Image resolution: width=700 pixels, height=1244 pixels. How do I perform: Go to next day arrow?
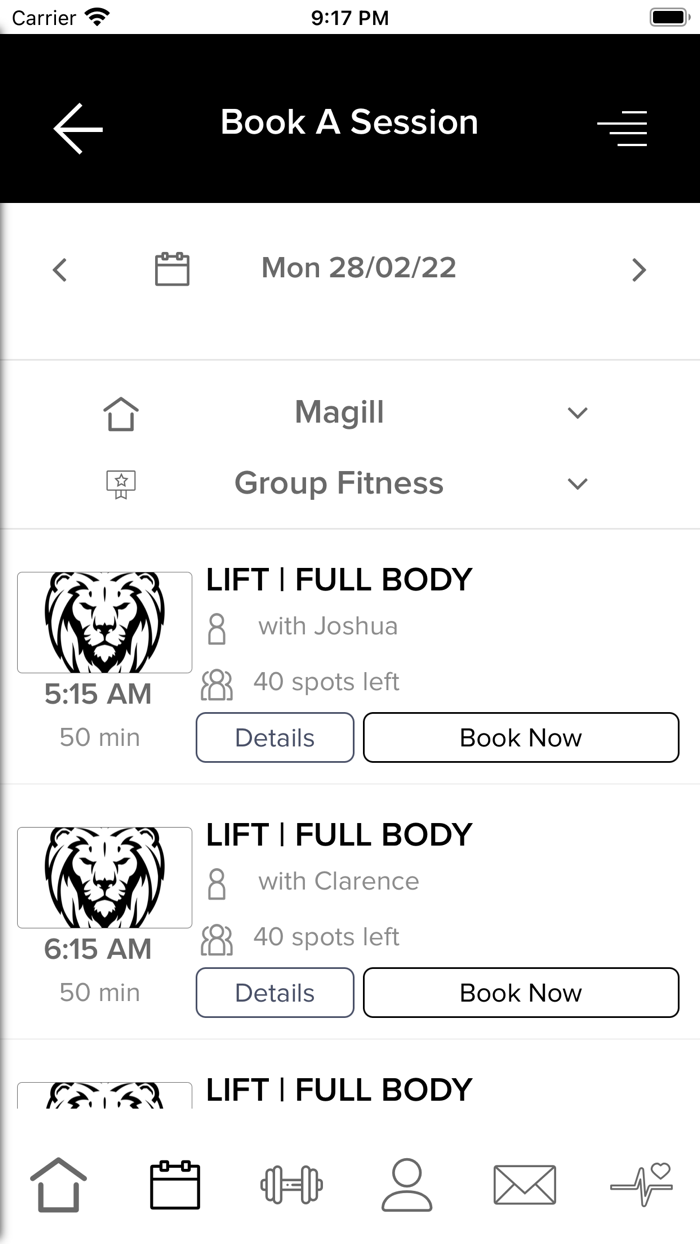(639, 270)
